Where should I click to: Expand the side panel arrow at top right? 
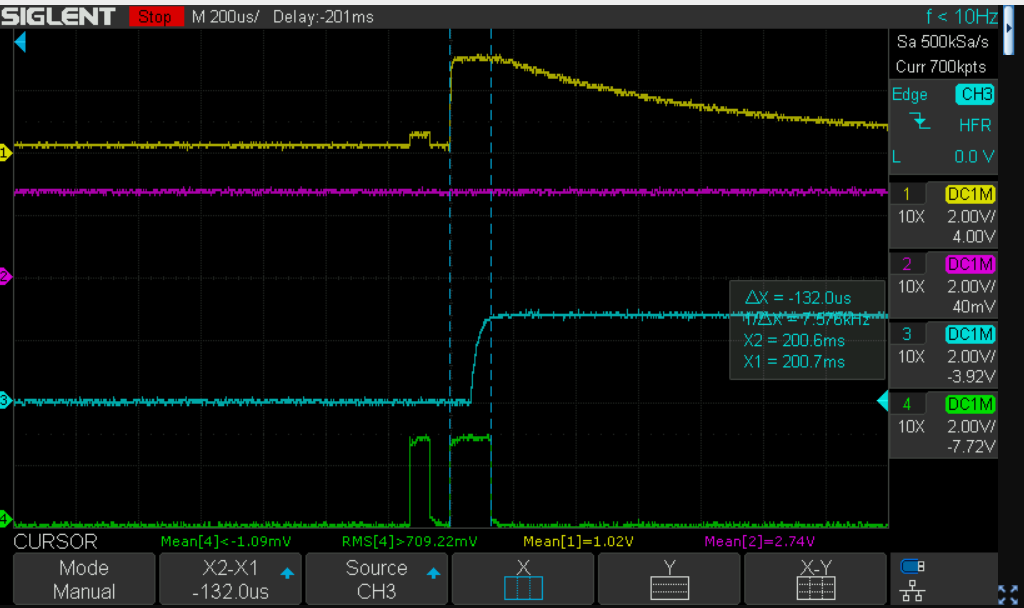click(1009, 29)
